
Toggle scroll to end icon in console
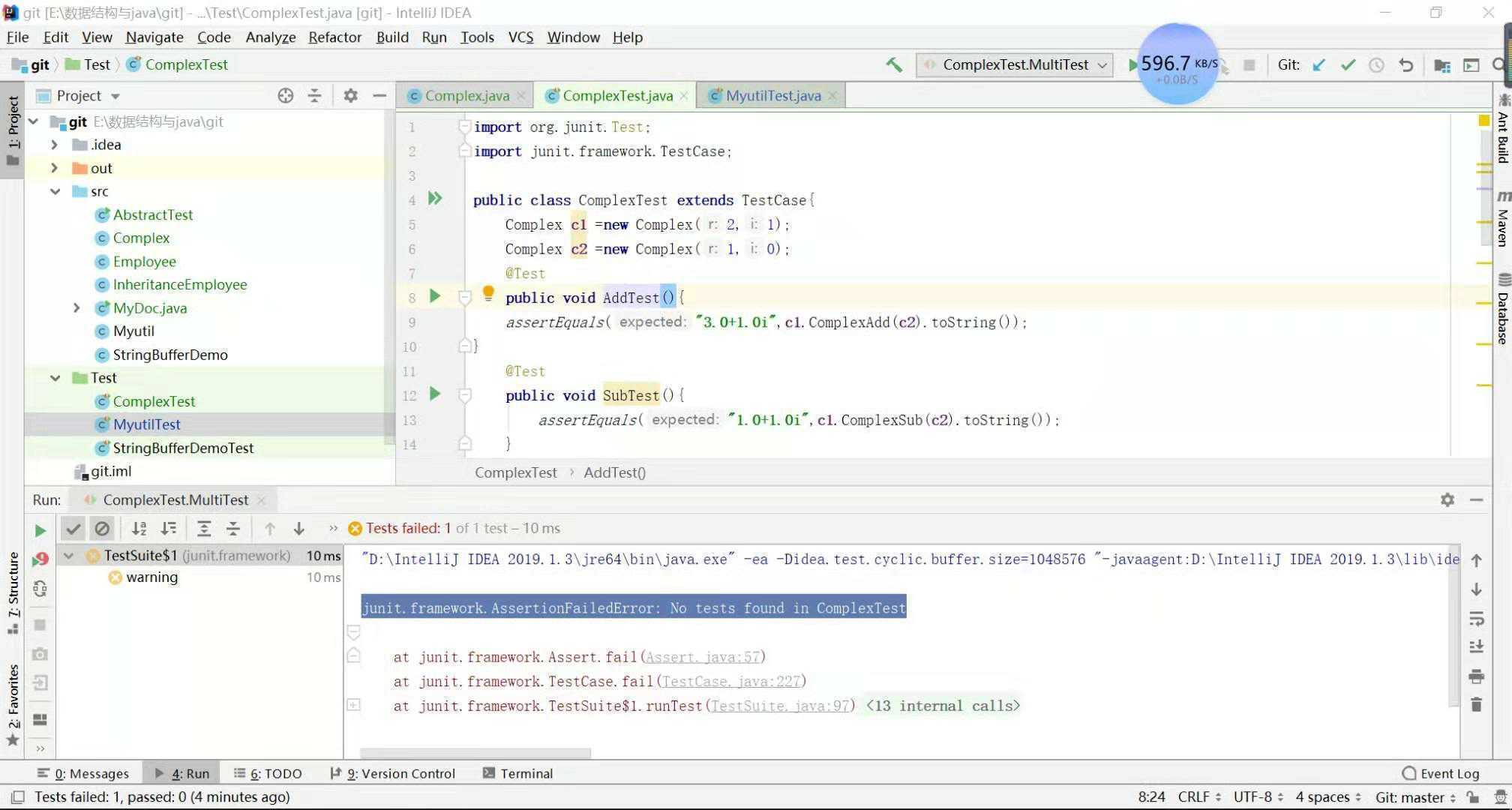[x=1476, y=646]
